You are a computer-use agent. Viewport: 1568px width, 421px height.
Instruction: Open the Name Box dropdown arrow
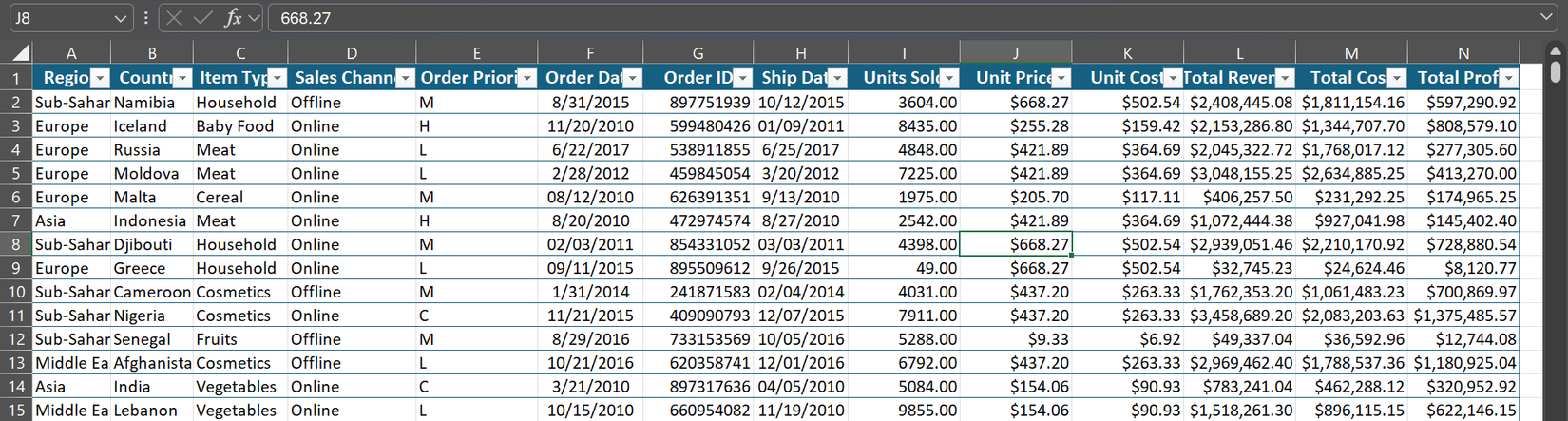click(121, 18)
